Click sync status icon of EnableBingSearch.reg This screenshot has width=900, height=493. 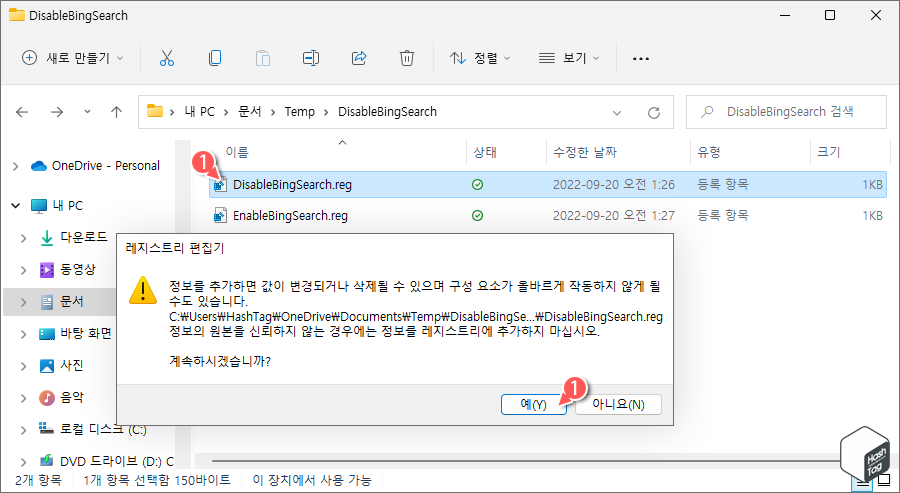pos(477,216)
